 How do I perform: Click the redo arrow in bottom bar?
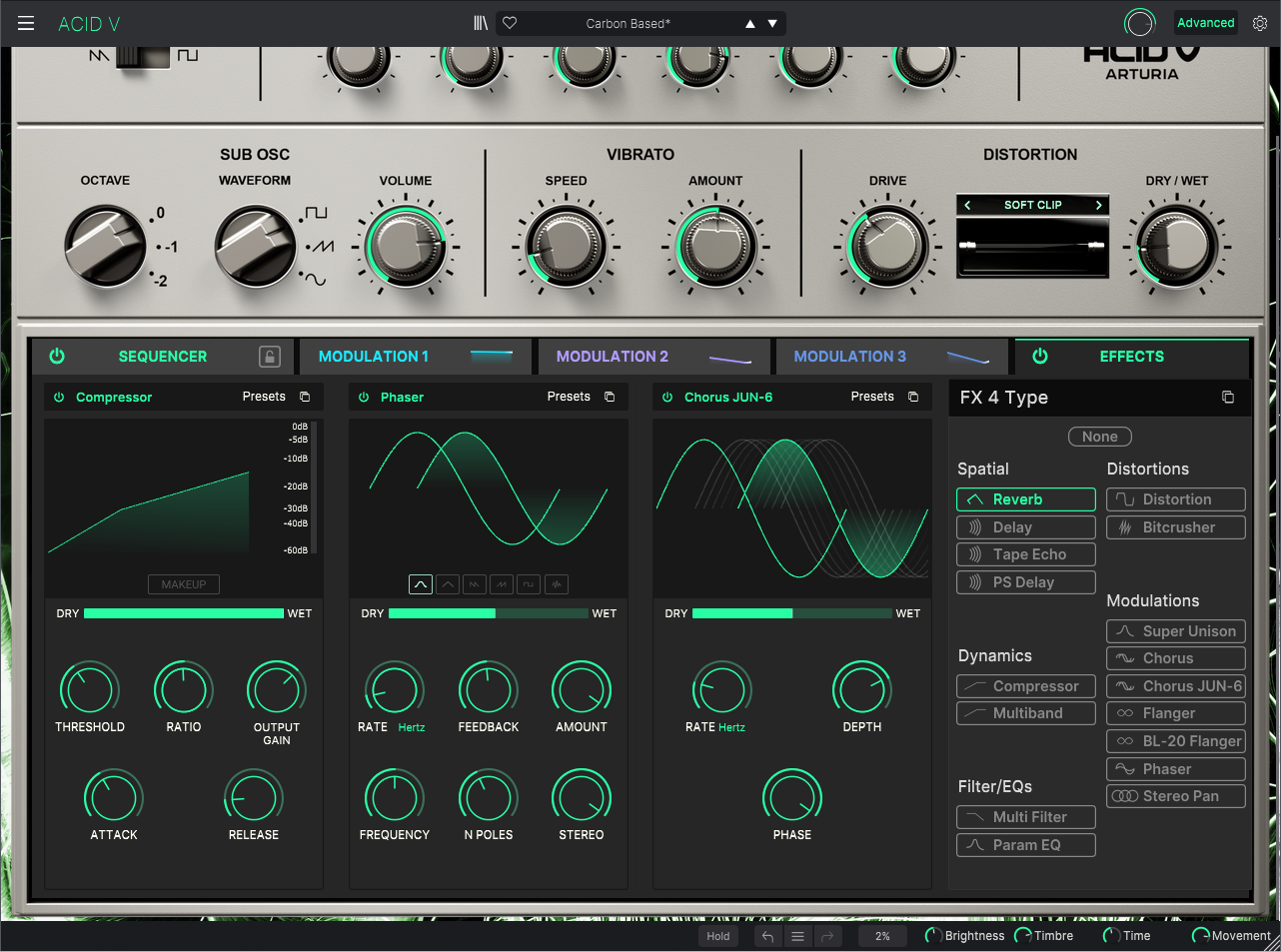(827, 936)
